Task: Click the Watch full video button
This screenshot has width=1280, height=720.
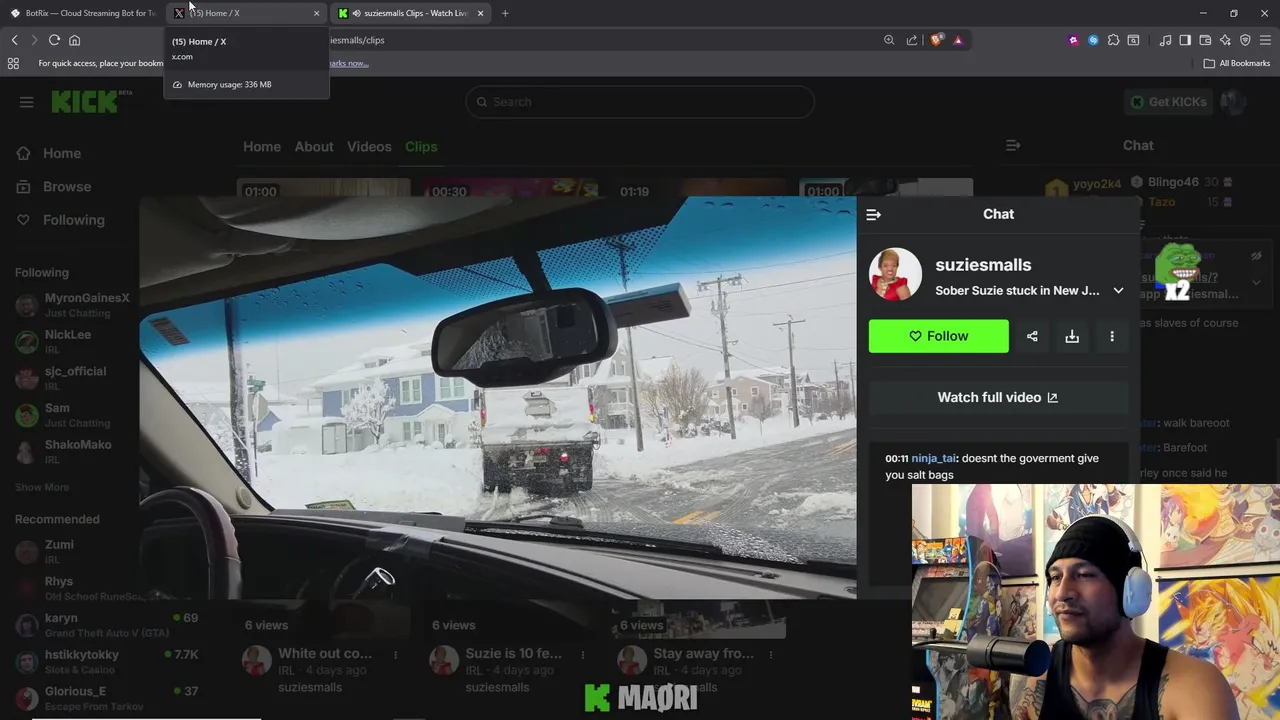Action: pyautogui.click(x=998, y=397)
